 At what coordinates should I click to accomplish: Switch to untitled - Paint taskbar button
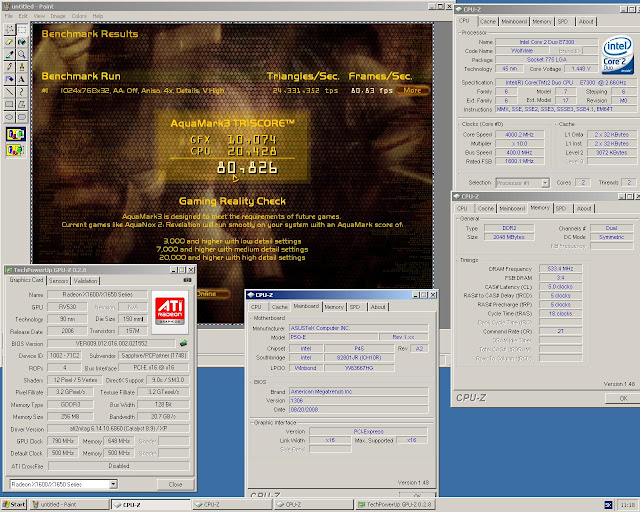coord(69,505)
